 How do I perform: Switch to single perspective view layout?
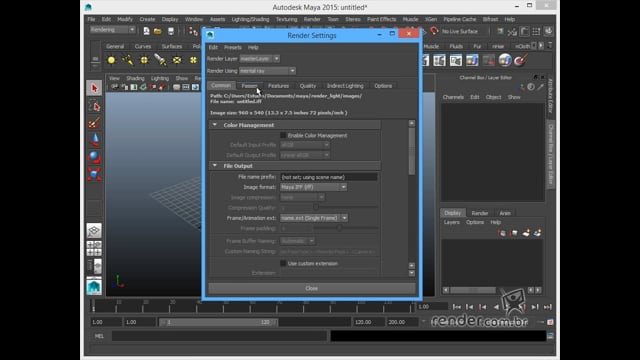coord(94,231)
